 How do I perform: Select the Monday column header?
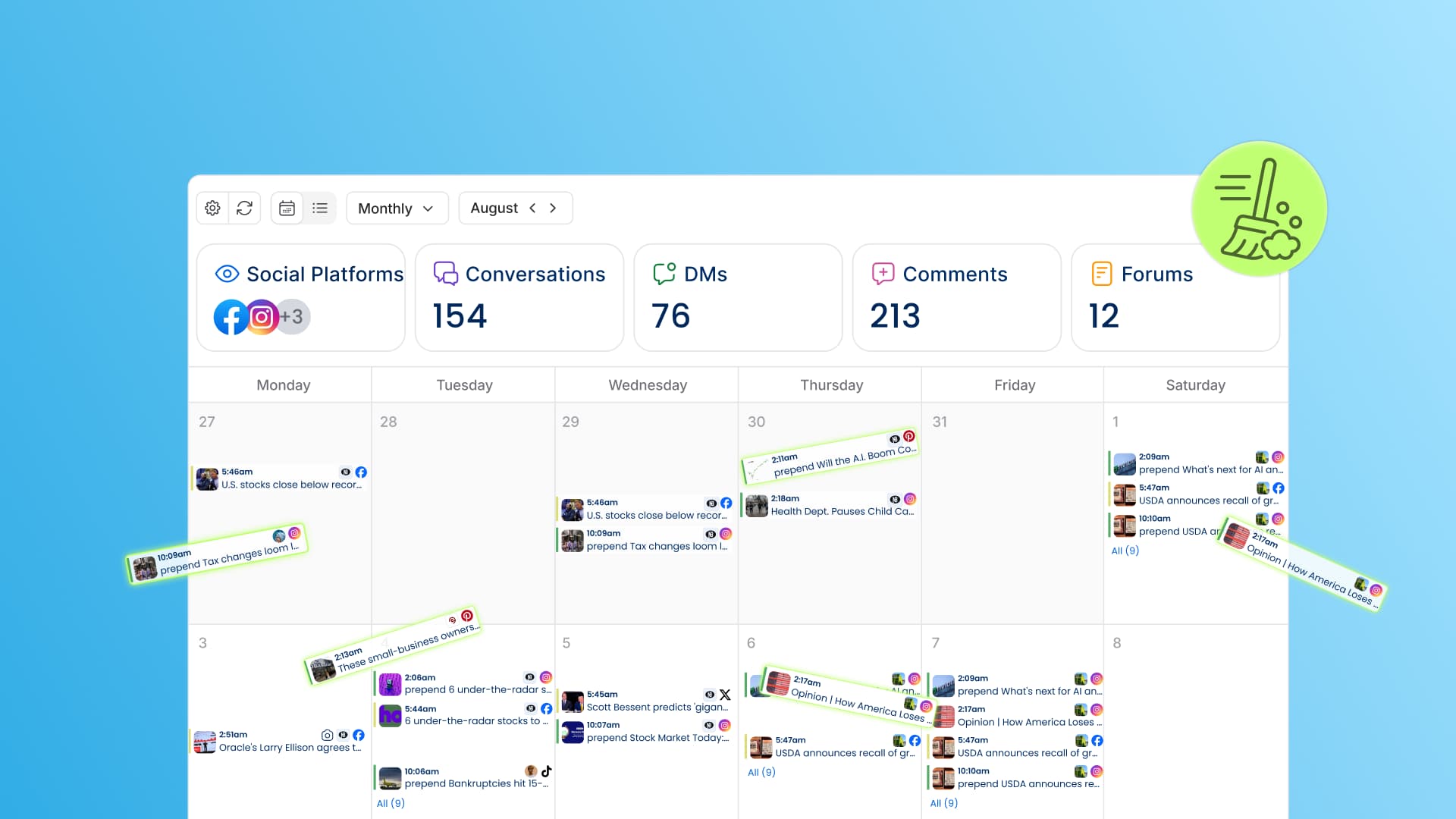[282, 384]
